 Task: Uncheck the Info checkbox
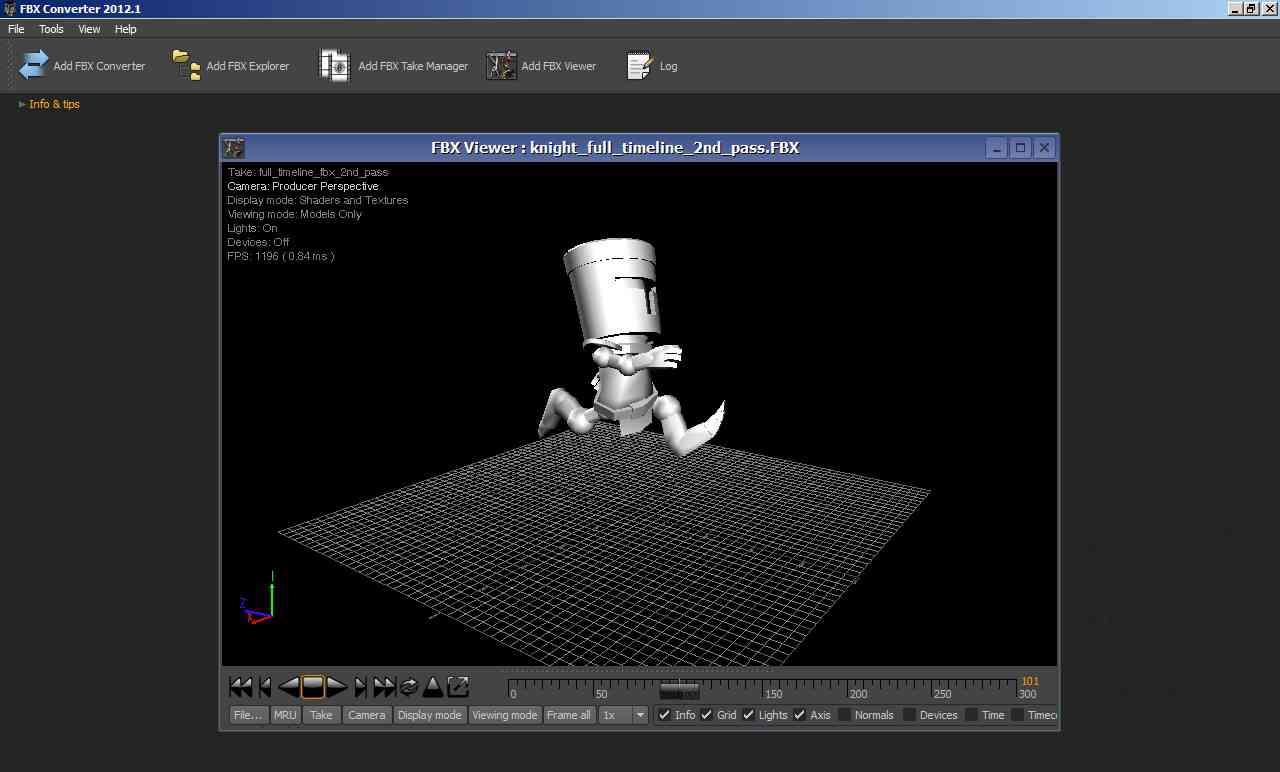(664, 715)
